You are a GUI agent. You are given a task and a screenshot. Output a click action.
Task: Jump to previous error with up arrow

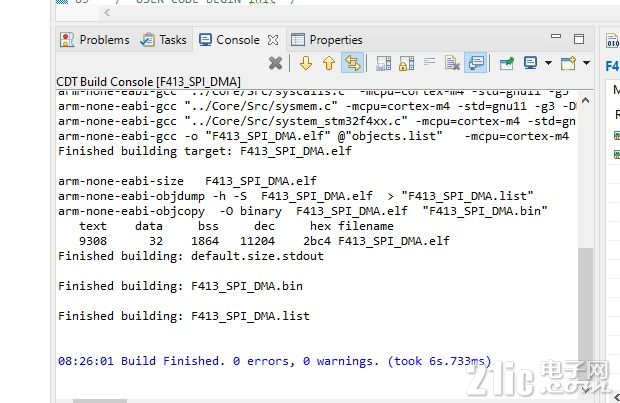click(329, 63)
